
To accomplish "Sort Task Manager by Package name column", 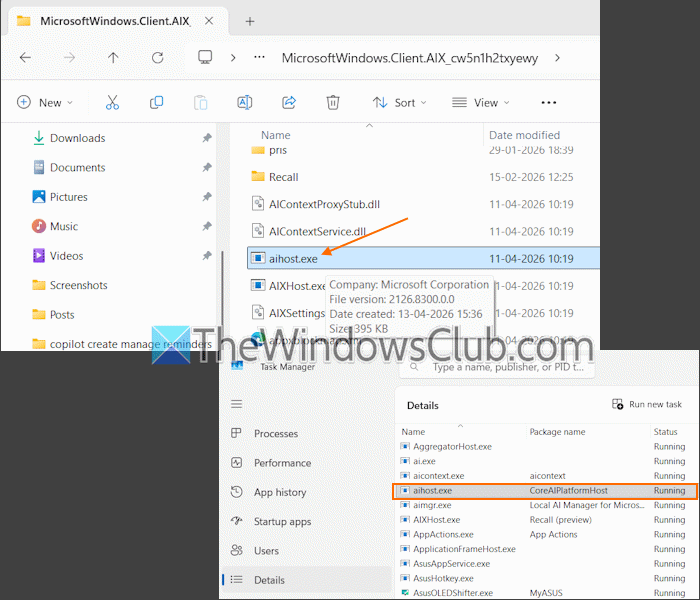I will coord(557,432).
